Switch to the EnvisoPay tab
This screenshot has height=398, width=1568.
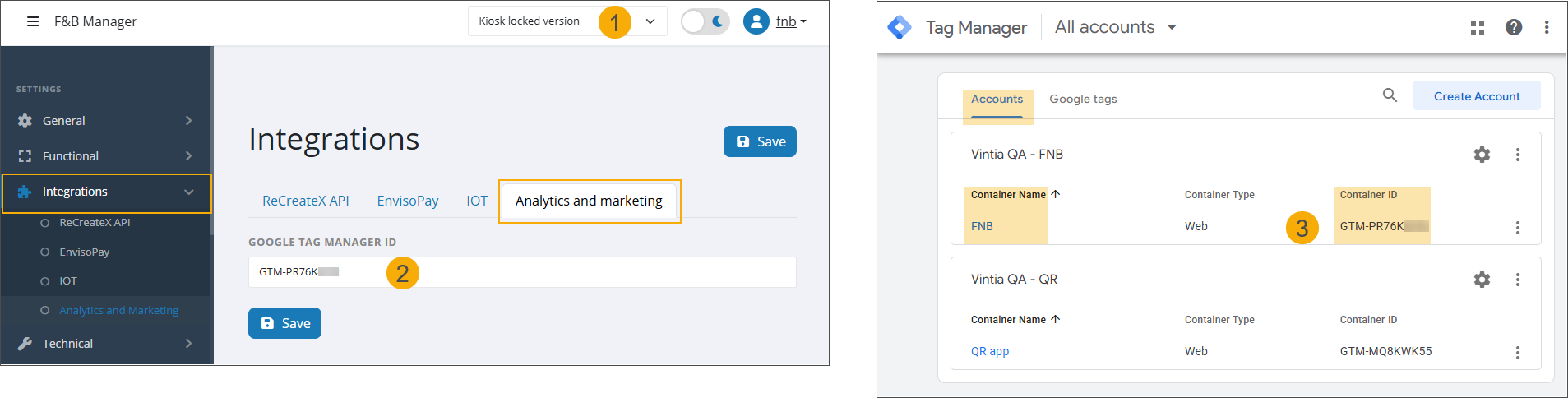coord(408,201)
